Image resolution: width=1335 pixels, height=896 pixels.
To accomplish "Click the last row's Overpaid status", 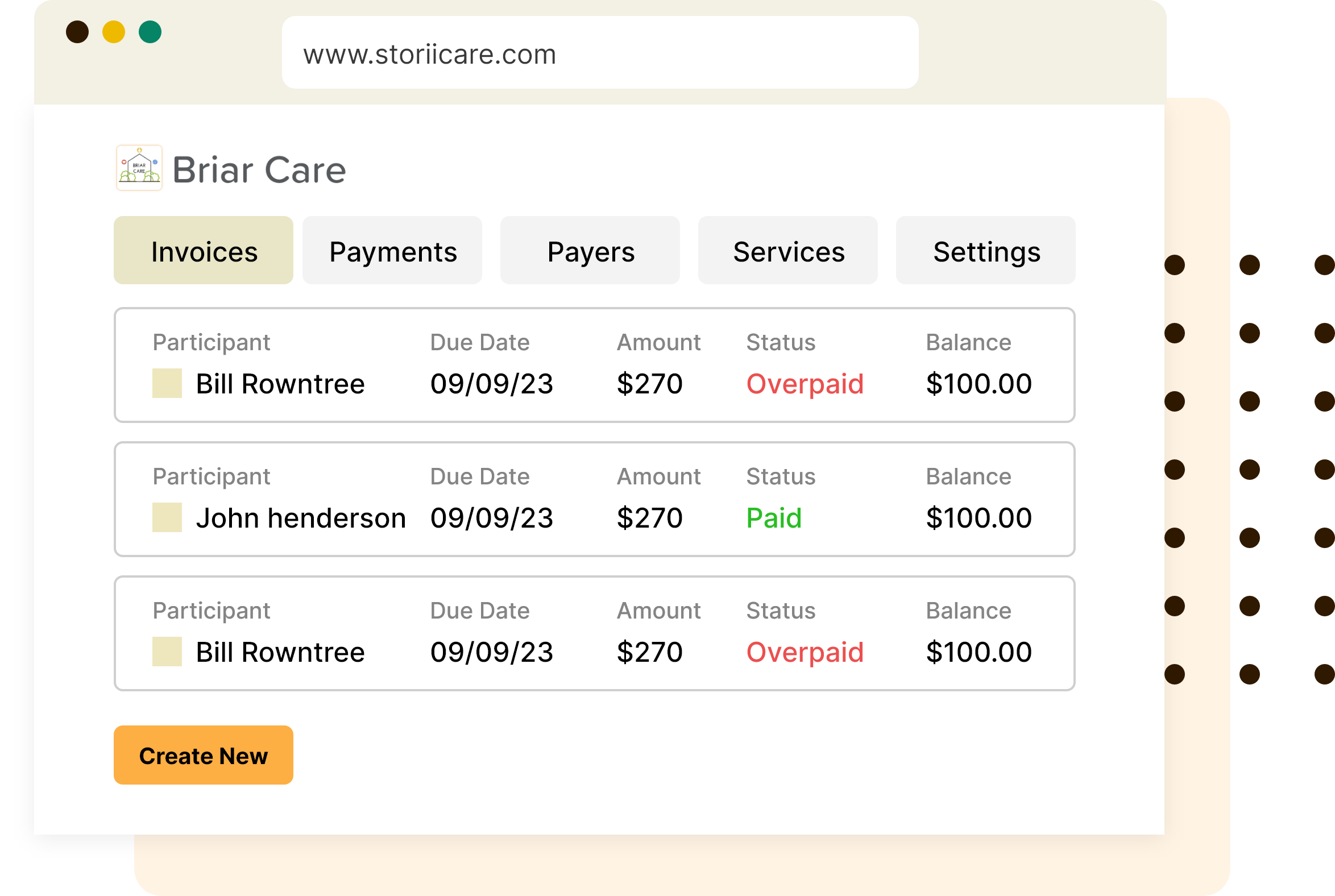I will [x=805, y=652].
